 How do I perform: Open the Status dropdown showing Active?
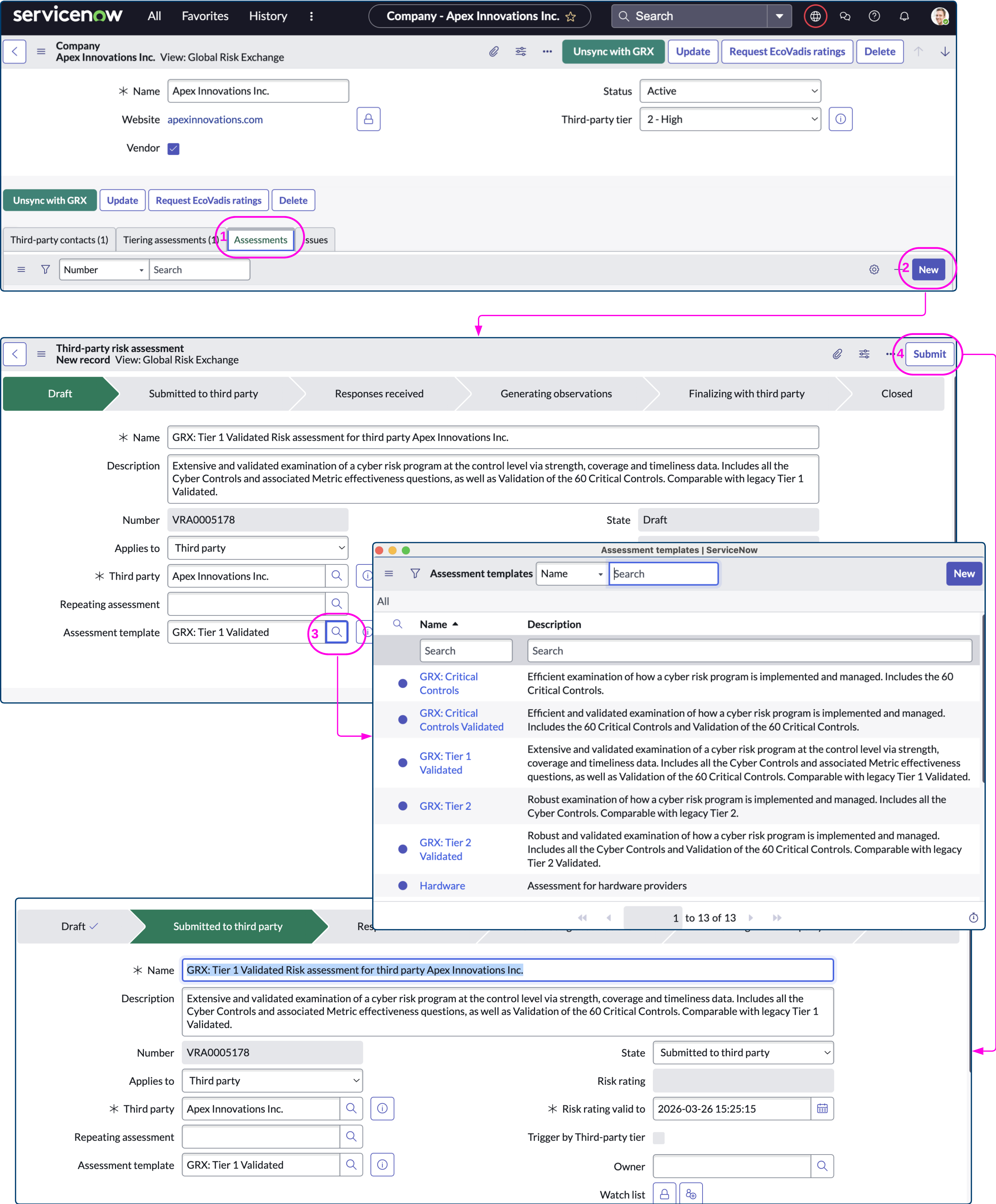tap(730, 91)
